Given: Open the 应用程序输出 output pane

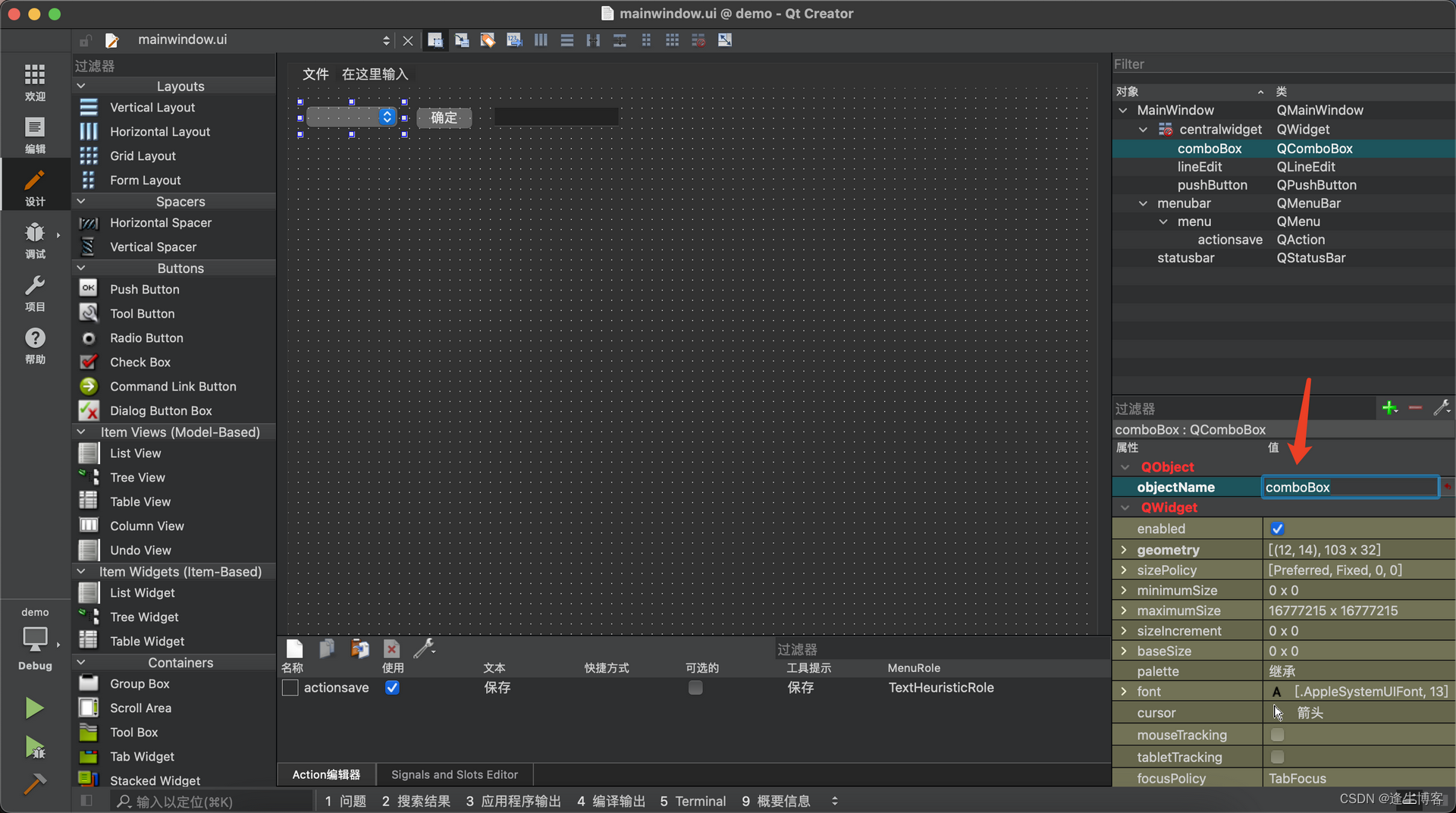Looking at the screenshot, I should [520, 801].
